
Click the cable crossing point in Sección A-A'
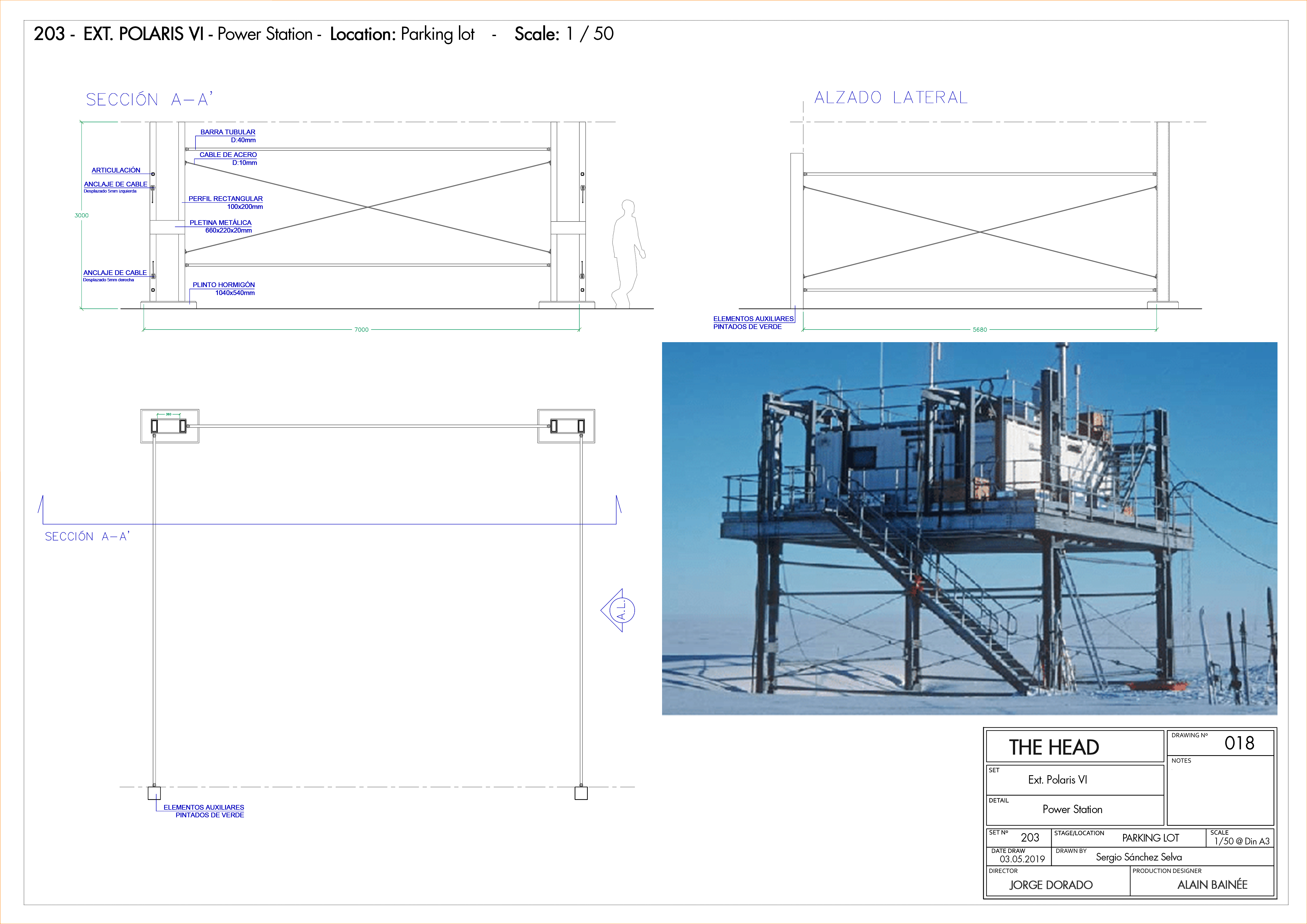click(368, 207)
